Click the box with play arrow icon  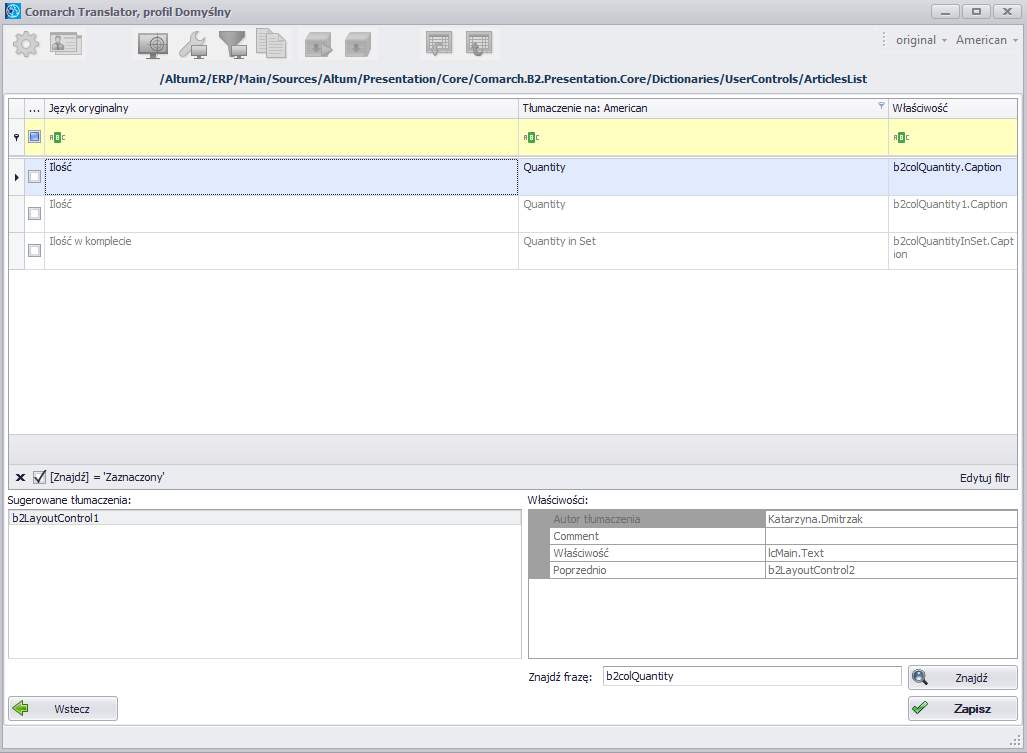pyautogui.click(x=318, y=45)
